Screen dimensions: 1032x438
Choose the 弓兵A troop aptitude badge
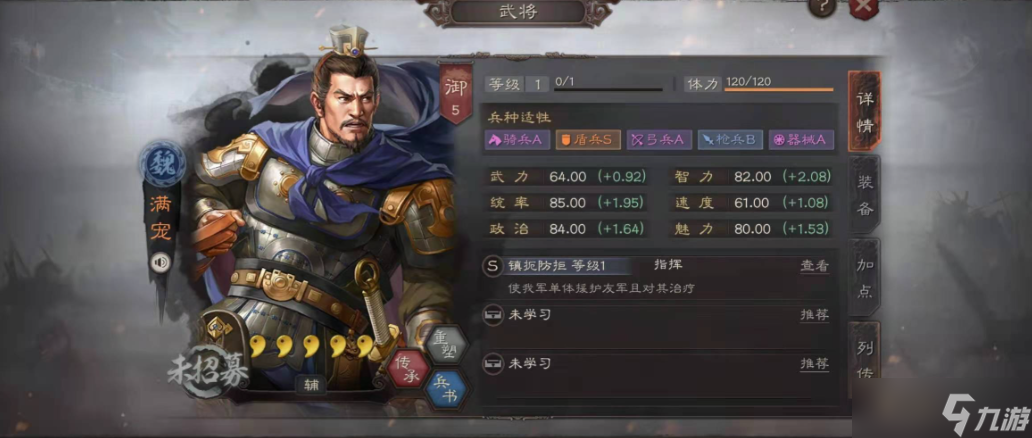[x=659, y=140]
